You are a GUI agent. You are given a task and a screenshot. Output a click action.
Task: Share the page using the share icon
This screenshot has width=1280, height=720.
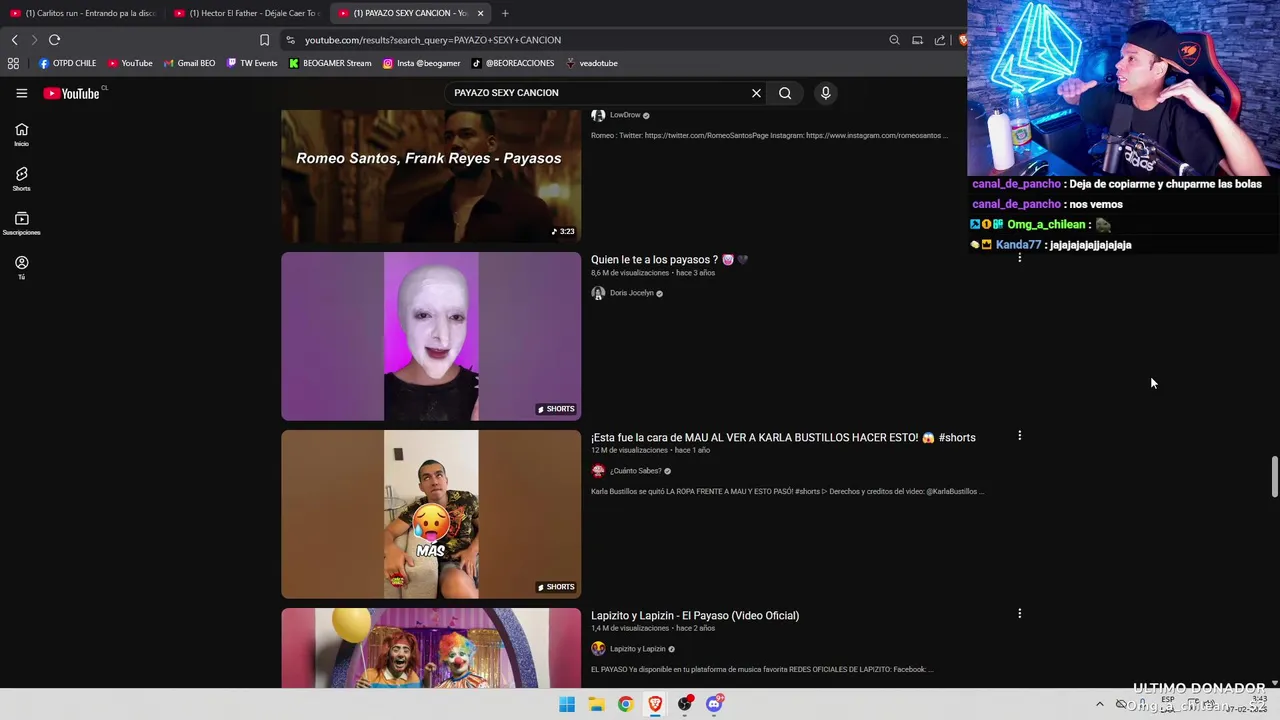pos(940,40)
